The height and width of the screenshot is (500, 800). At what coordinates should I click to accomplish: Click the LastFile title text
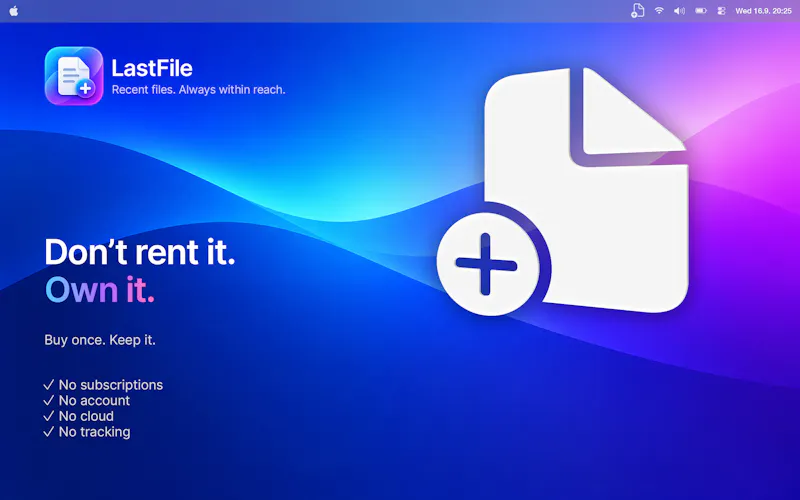[x=152, y=68]
